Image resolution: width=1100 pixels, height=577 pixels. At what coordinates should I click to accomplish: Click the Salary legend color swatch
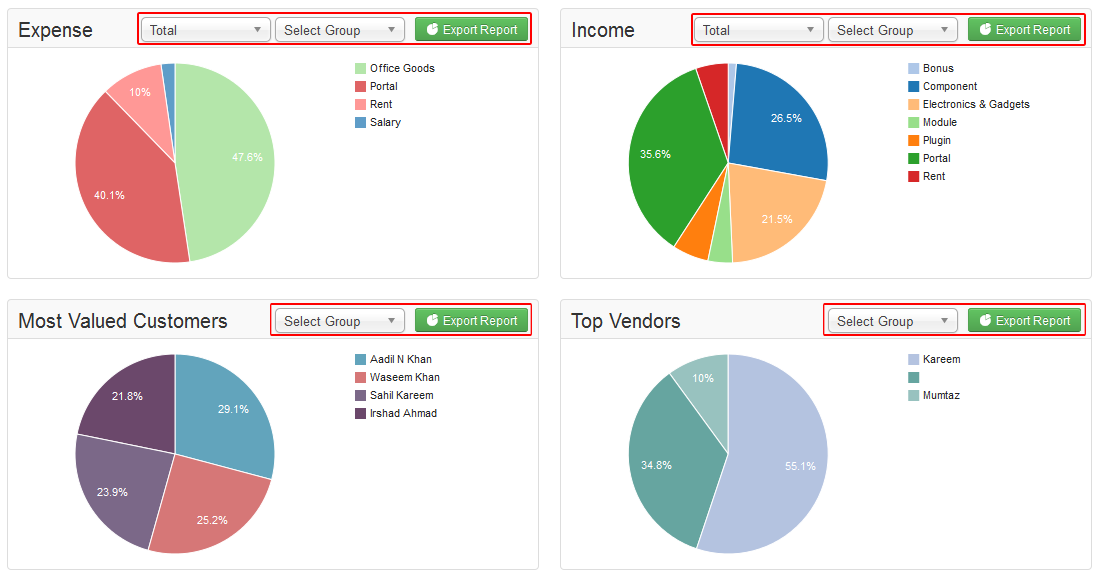361,122
